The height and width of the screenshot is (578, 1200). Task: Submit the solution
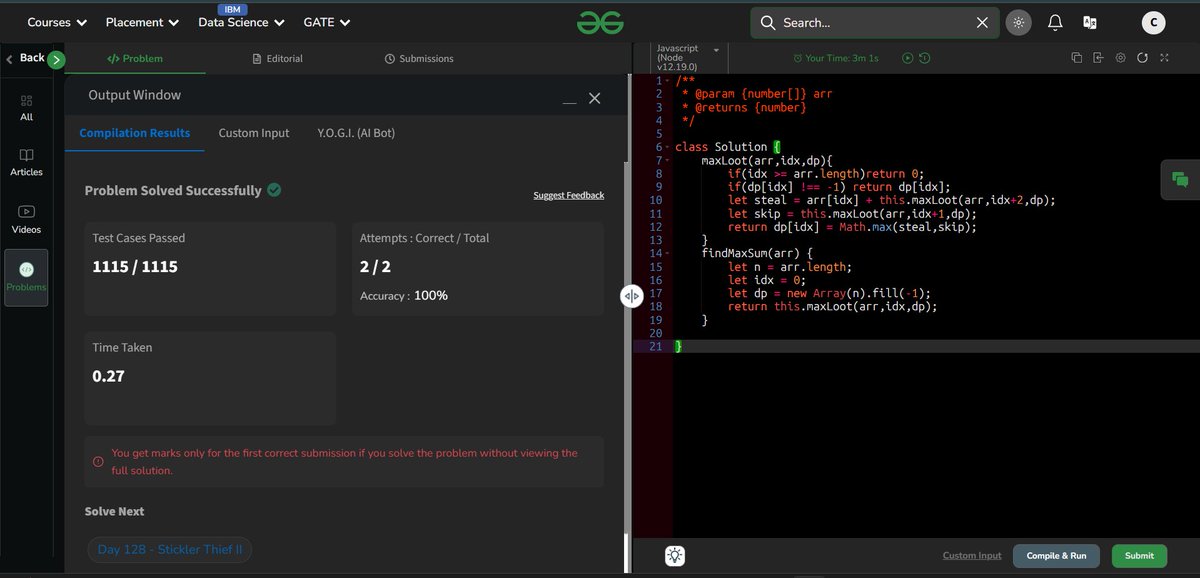[x=1139, y=556]
